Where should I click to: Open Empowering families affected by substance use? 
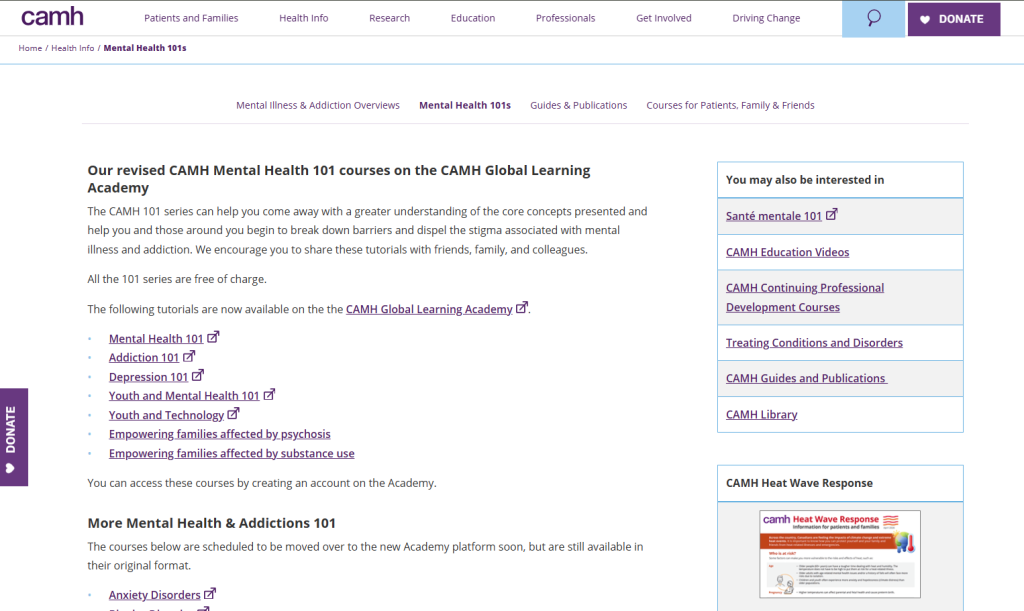[x=231, y=454]
